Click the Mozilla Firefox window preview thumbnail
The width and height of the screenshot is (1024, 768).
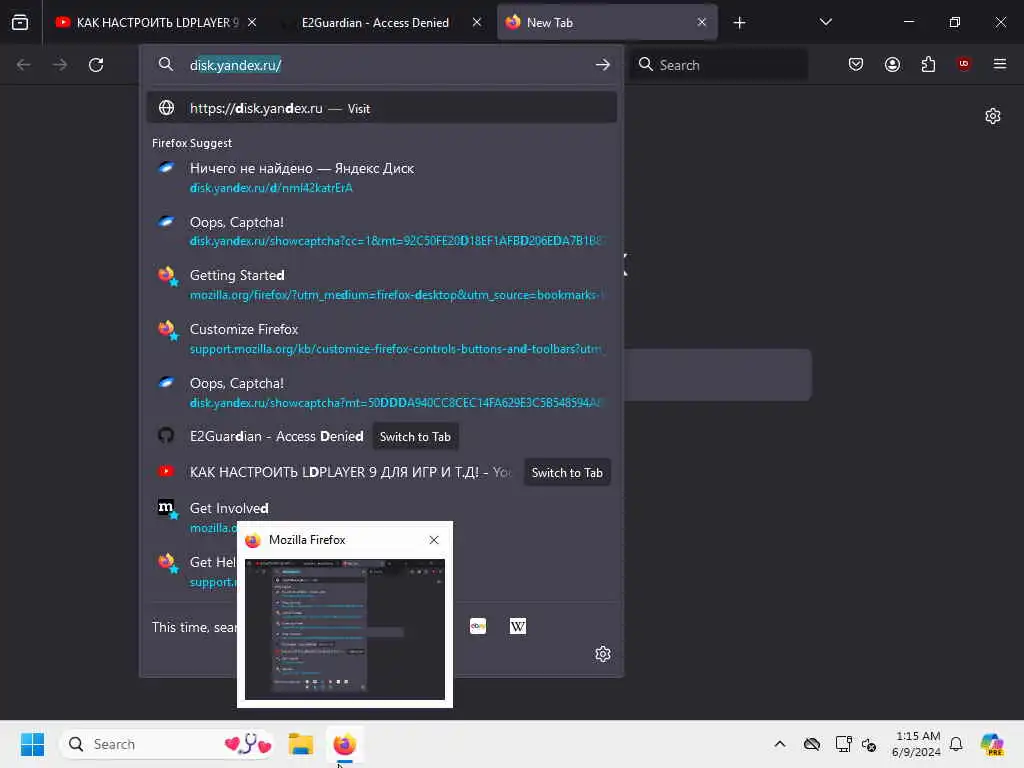click(x=345, y=629)
